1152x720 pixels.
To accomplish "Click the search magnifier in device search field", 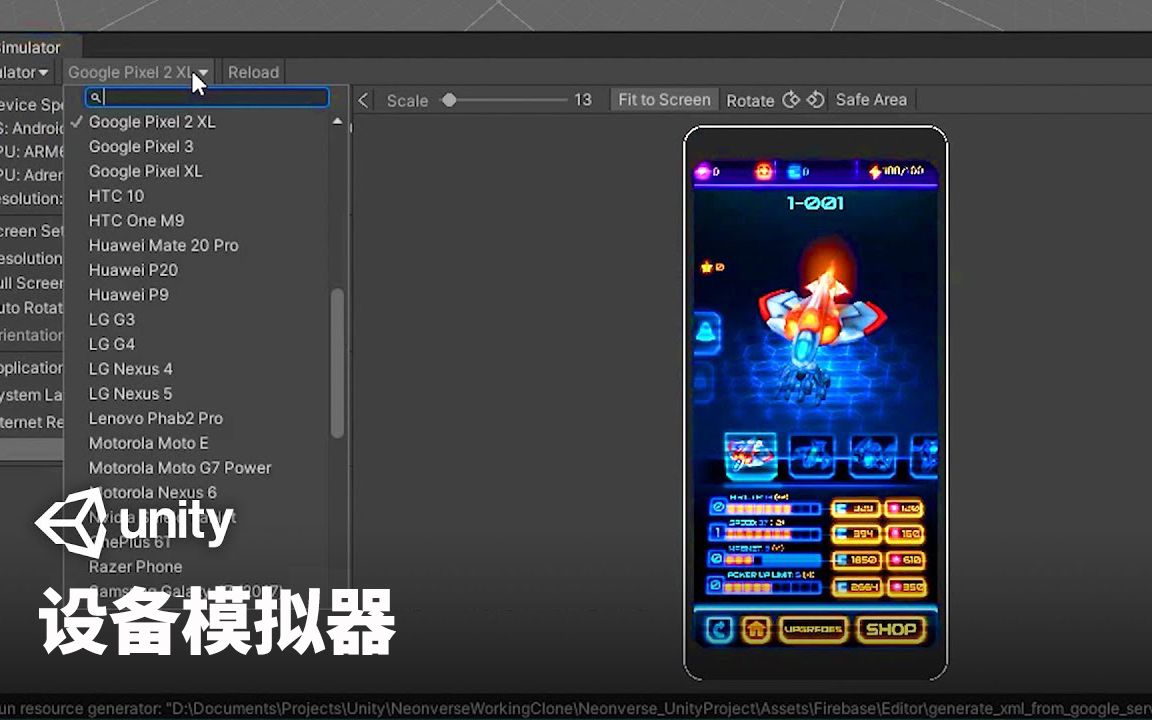I will [x=95, y=97].
